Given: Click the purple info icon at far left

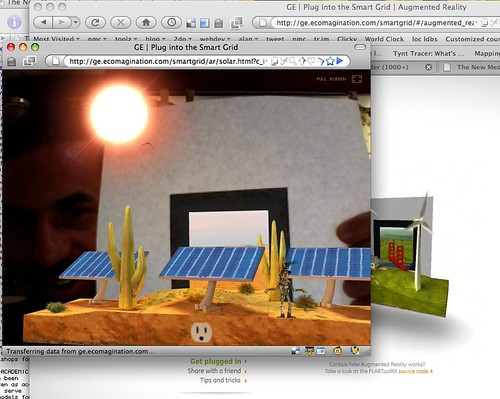Looking at the screenshot, I should click(14, 22).
